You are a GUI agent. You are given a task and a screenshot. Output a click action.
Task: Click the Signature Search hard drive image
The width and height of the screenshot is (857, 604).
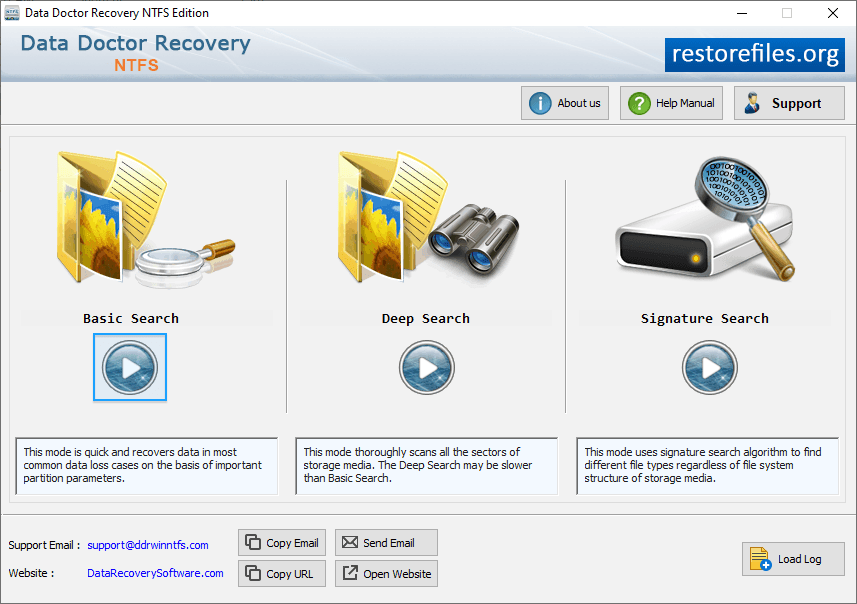pos(706,219)
